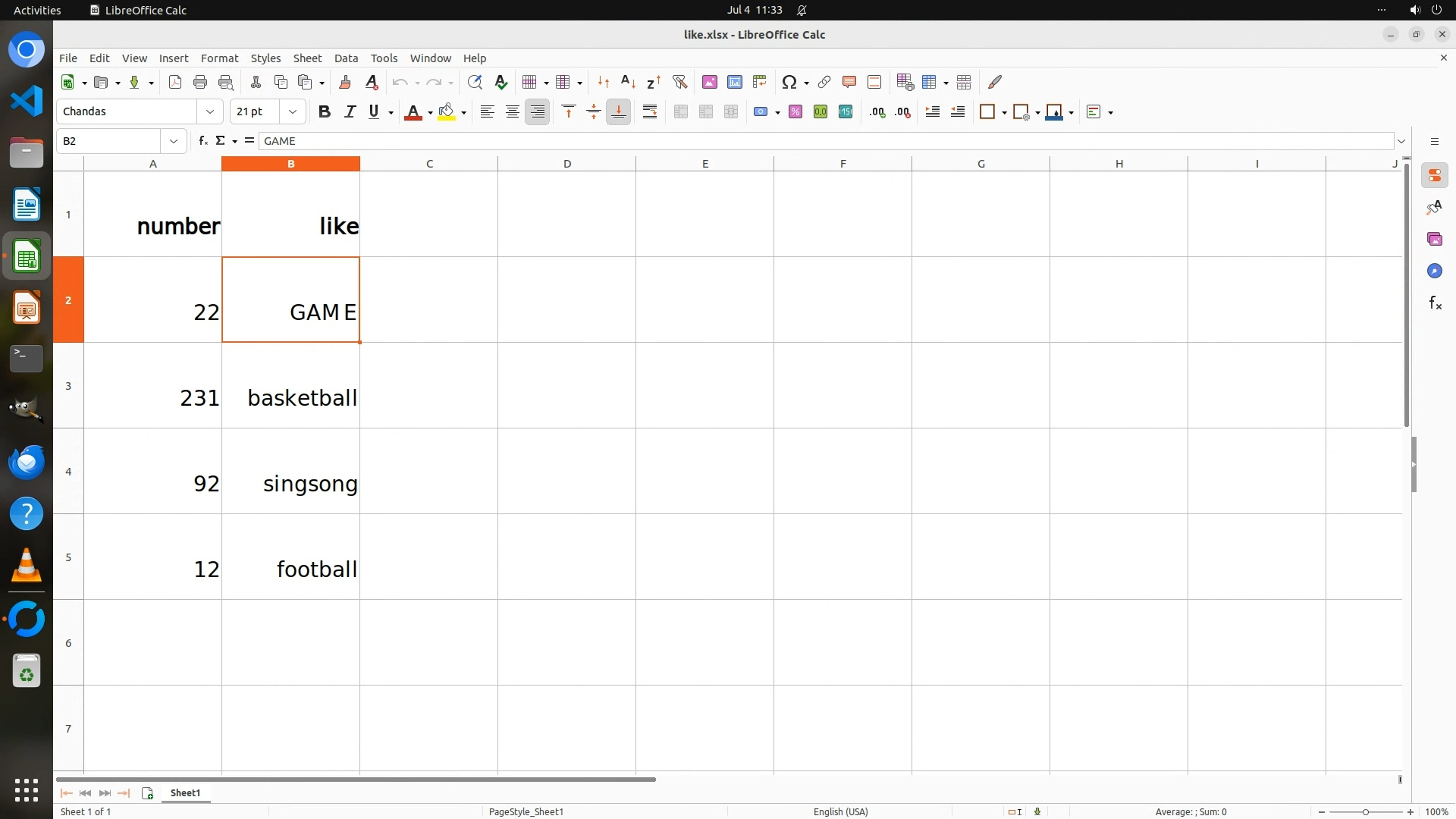1456x819 pixels.
Task: Expand the font name dropdown
Action: pyautogui.click(x=210, y=112)
